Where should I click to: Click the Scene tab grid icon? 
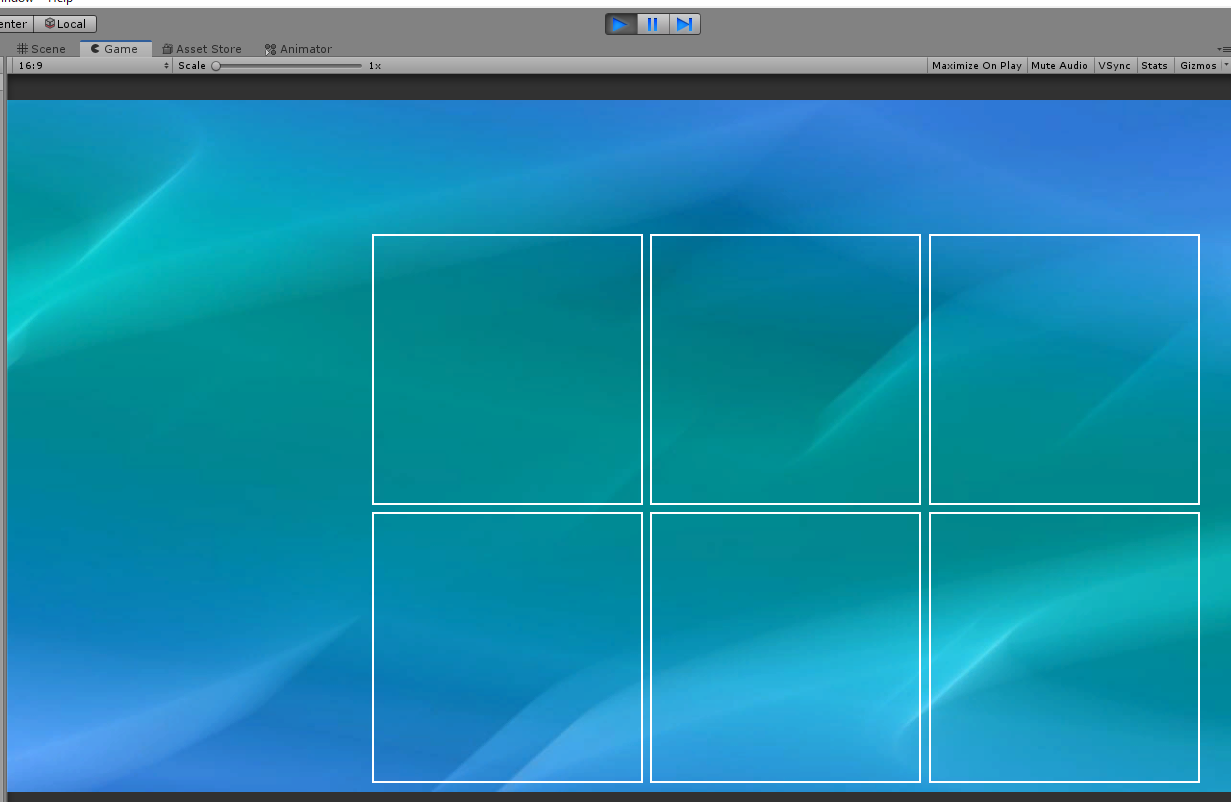coord(22,49)
